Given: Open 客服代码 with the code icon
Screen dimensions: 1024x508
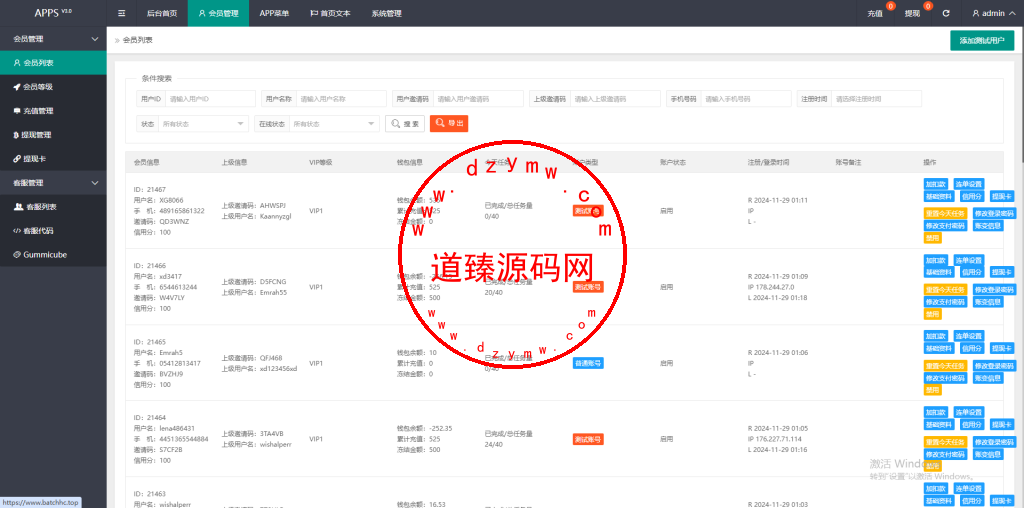Looking at the screenshot, I should (53, 231).
